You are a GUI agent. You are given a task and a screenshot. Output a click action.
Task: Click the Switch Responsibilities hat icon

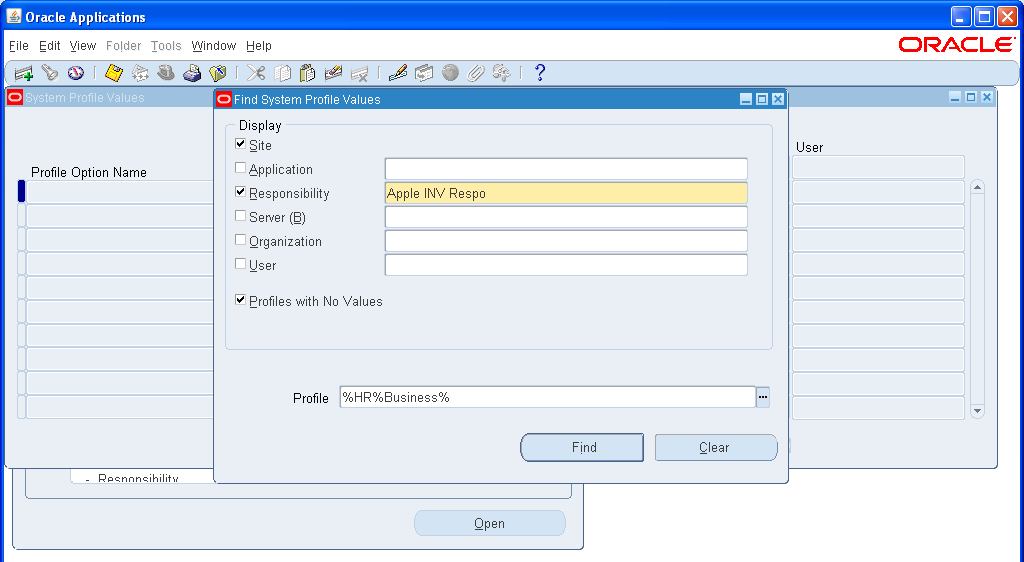pyautogui.click(x=166, y=73)
